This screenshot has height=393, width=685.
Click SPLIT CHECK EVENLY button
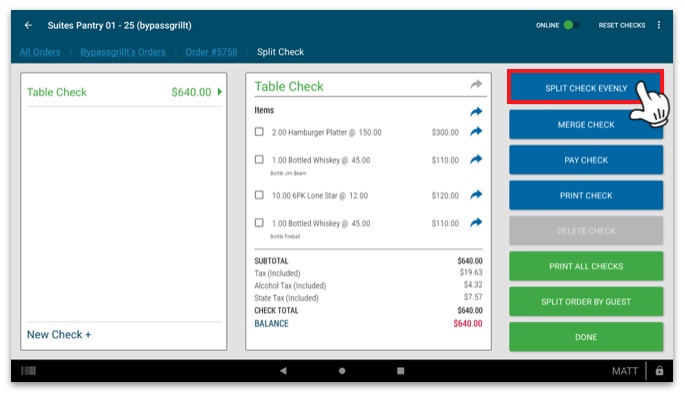coord(586,87)
